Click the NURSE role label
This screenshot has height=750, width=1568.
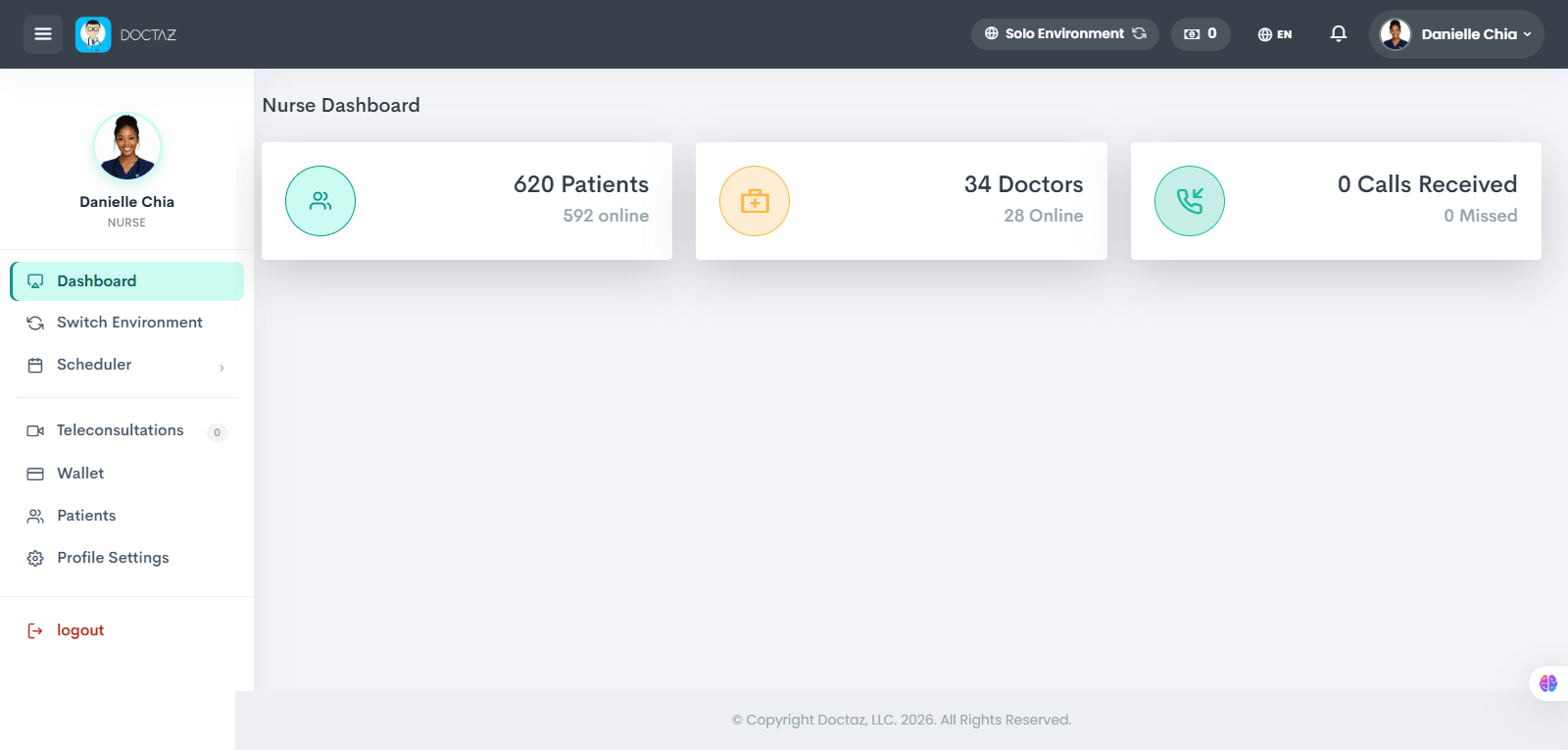click(126, 223)
